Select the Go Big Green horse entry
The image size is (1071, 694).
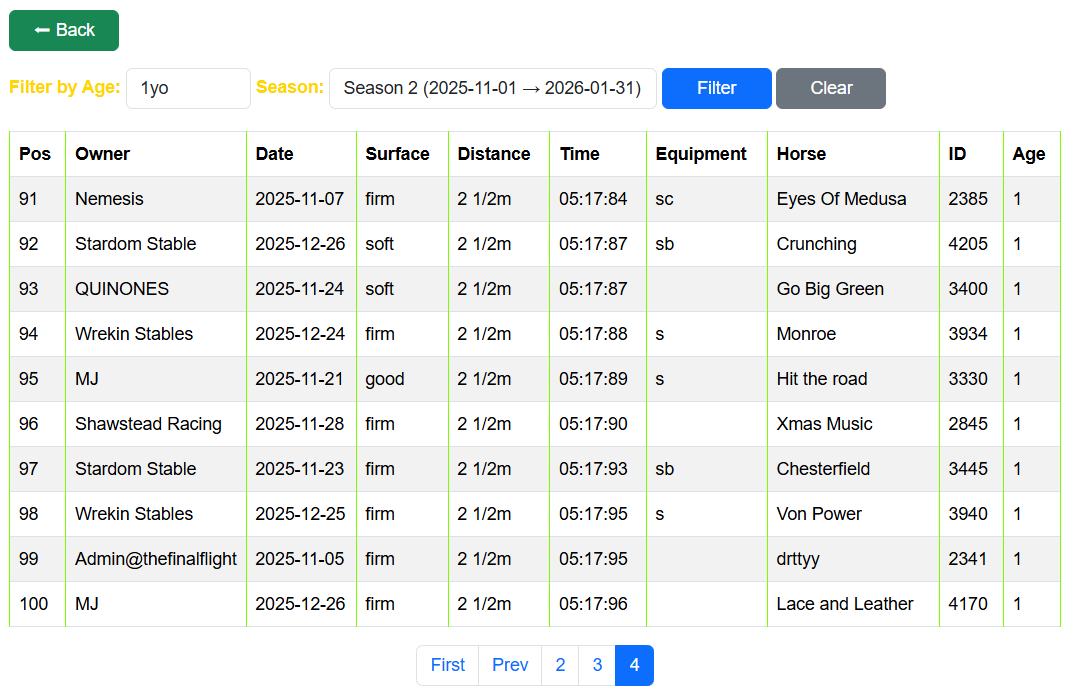(830, 289)
